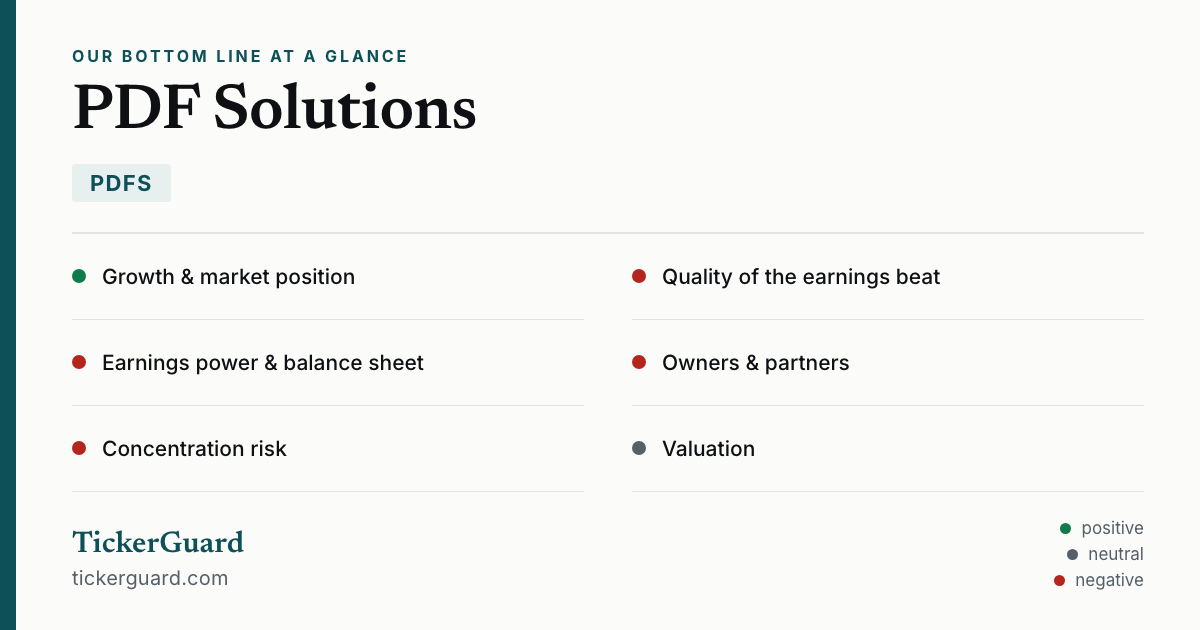Click the TickerGuard logo text
Screen dimensions: 1200x630
(x=158, y=542)
